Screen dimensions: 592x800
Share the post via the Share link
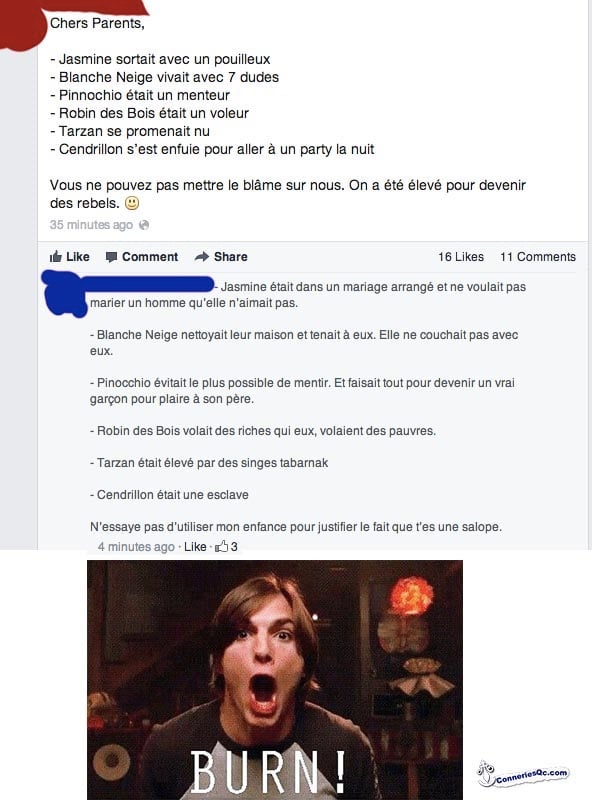coord(231,257)
